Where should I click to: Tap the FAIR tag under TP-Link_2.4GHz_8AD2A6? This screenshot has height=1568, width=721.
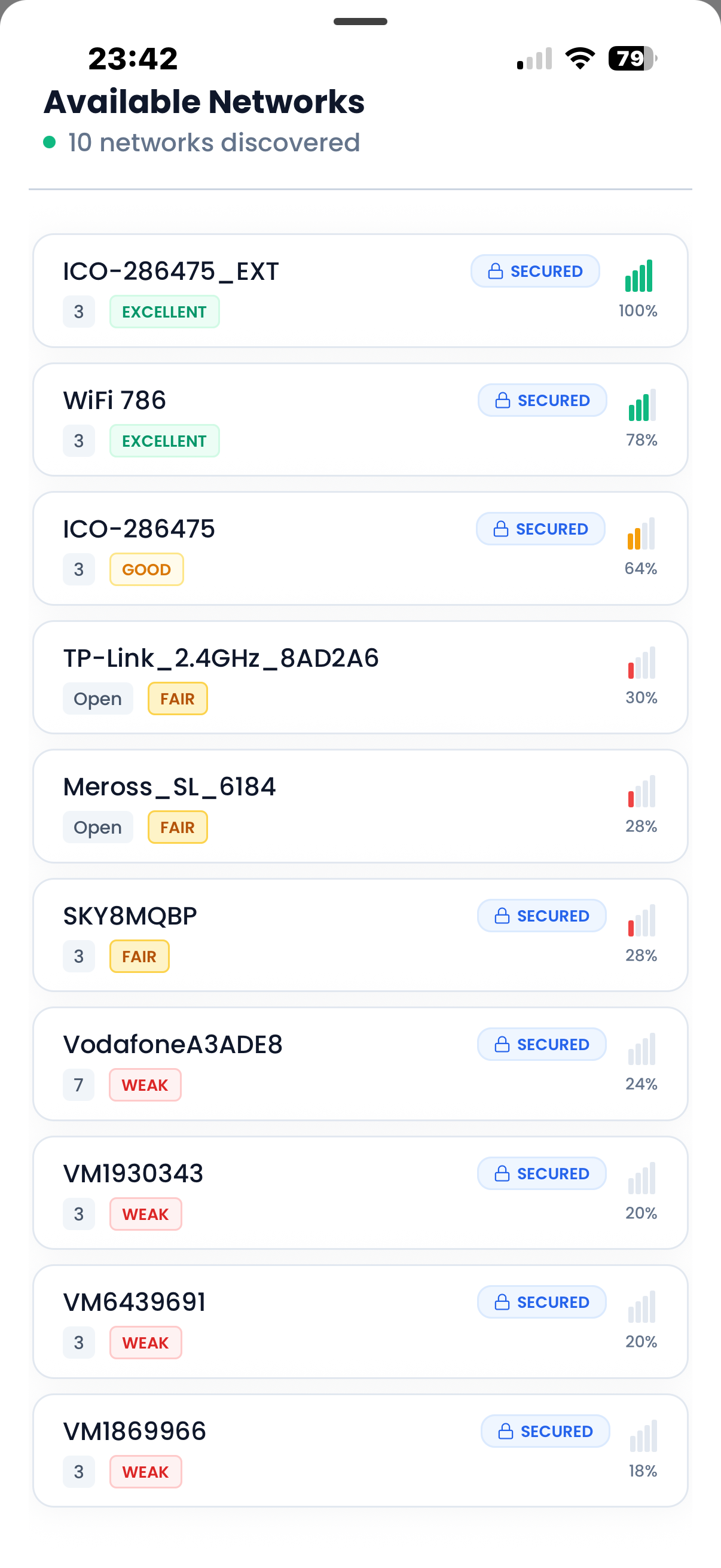pyautogui.click(x=178, y=698)
